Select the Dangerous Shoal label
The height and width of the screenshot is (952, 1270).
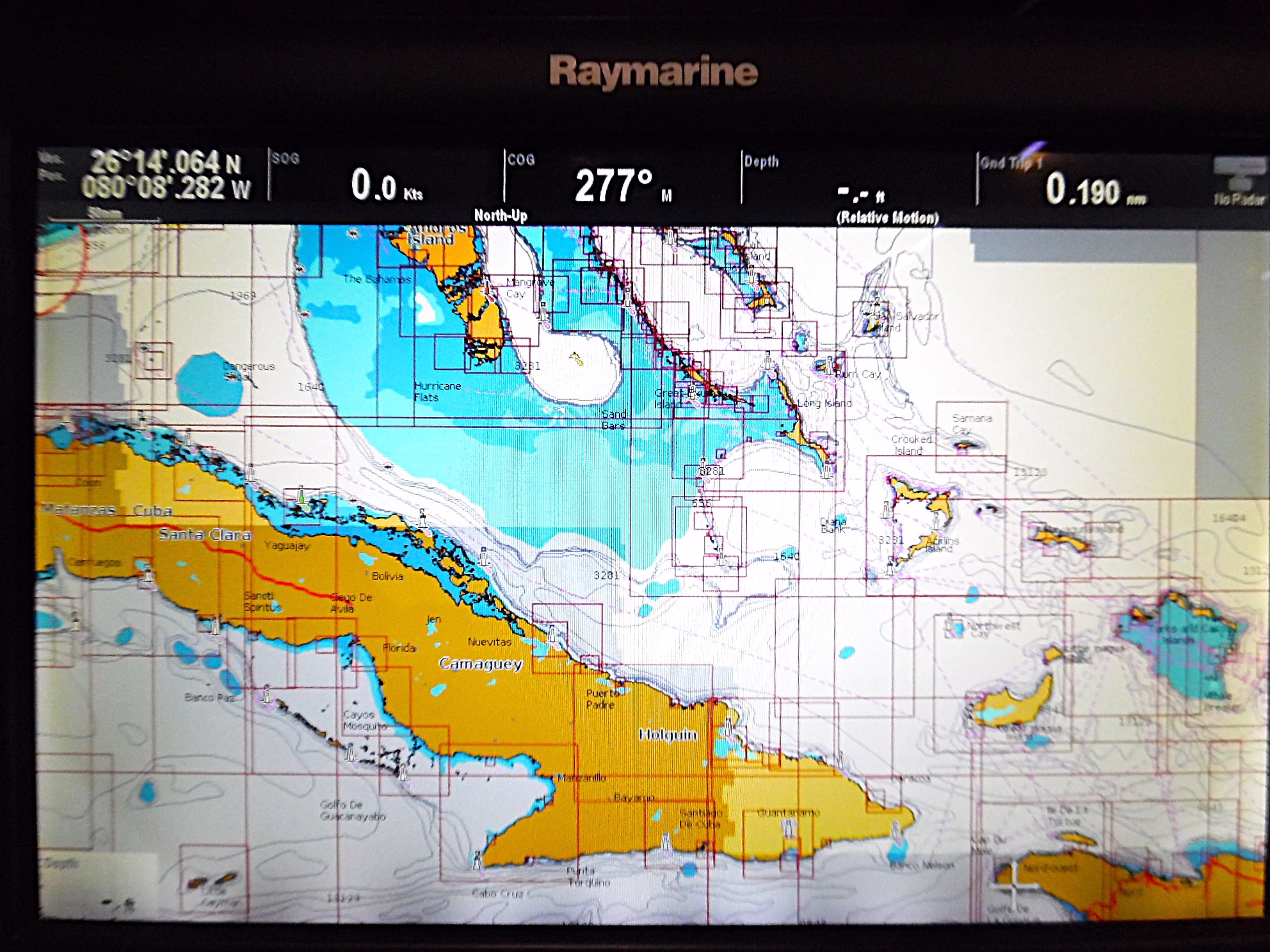(x=249, y=372)
